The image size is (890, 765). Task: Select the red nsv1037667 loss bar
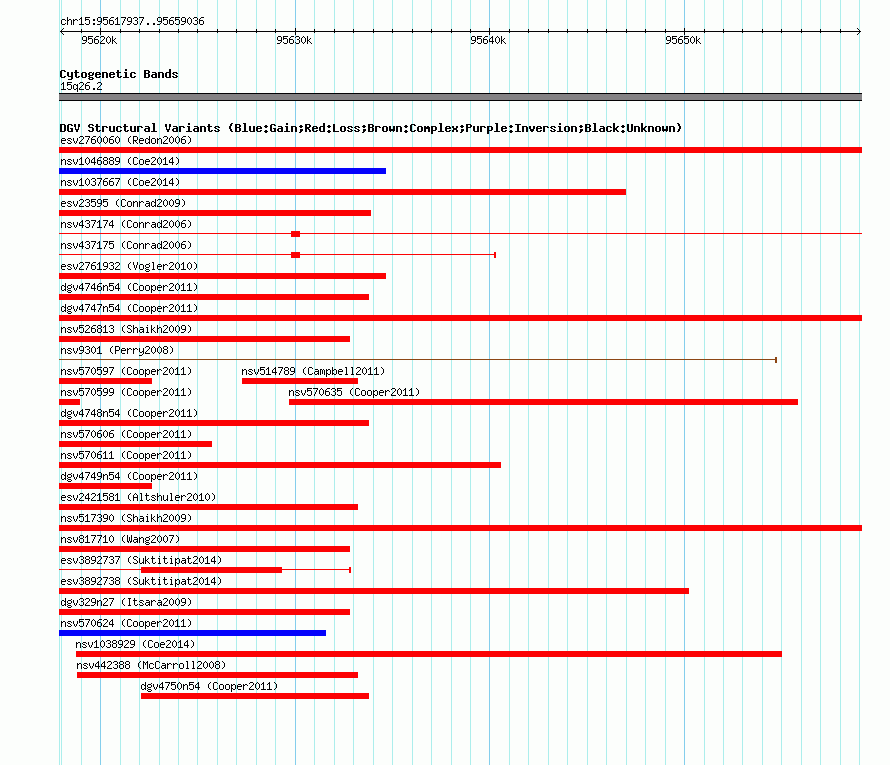click(342, 192)
